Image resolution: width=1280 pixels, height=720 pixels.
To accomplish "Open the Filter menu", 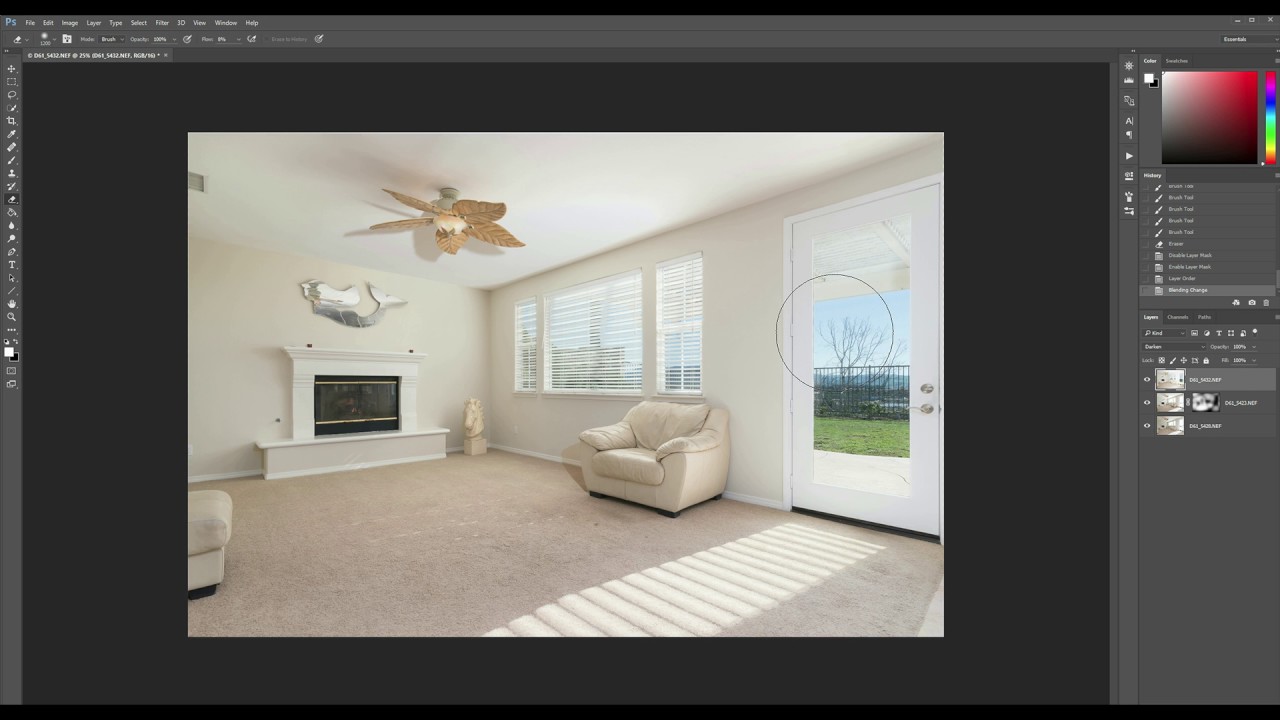I will click(162, 22).
